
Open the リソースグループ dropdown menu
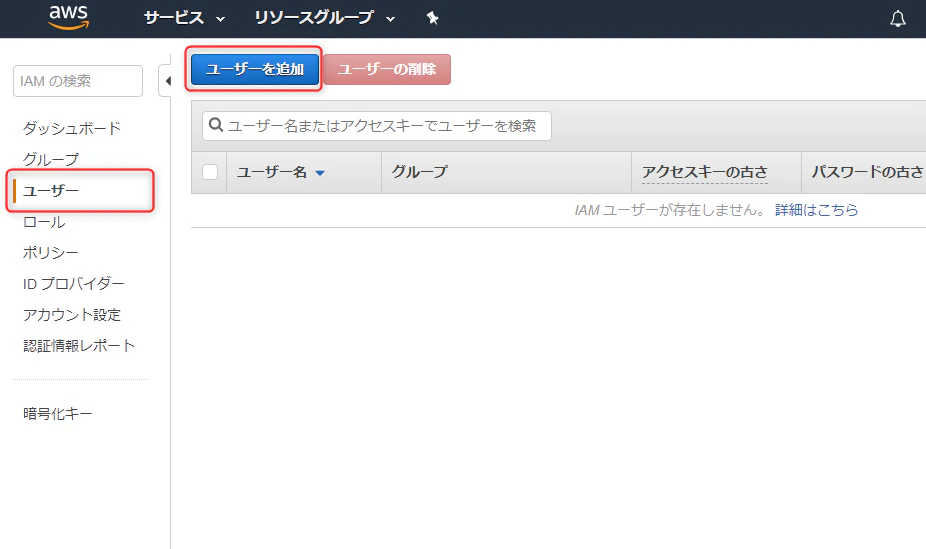click(324, 18)
